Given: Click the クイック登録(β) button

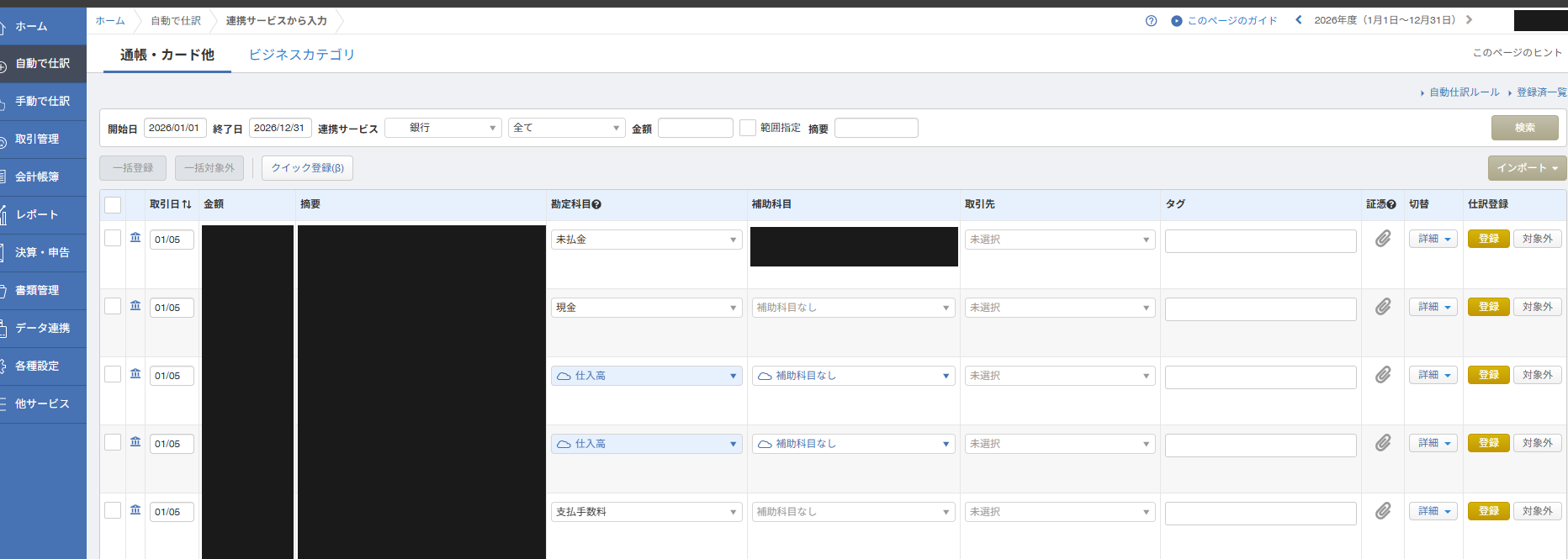Looking at the screenshot, I should (307, 168).
